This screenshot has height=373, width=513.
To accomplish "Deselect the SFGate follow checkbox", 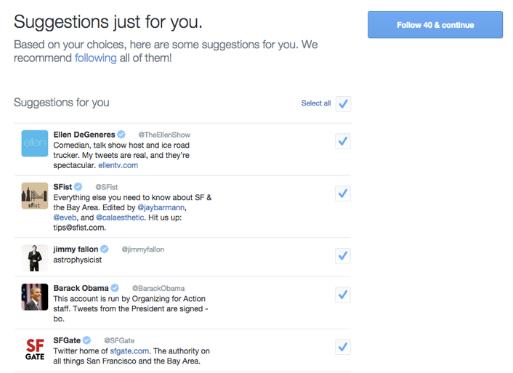I will [x=343, y=347].
